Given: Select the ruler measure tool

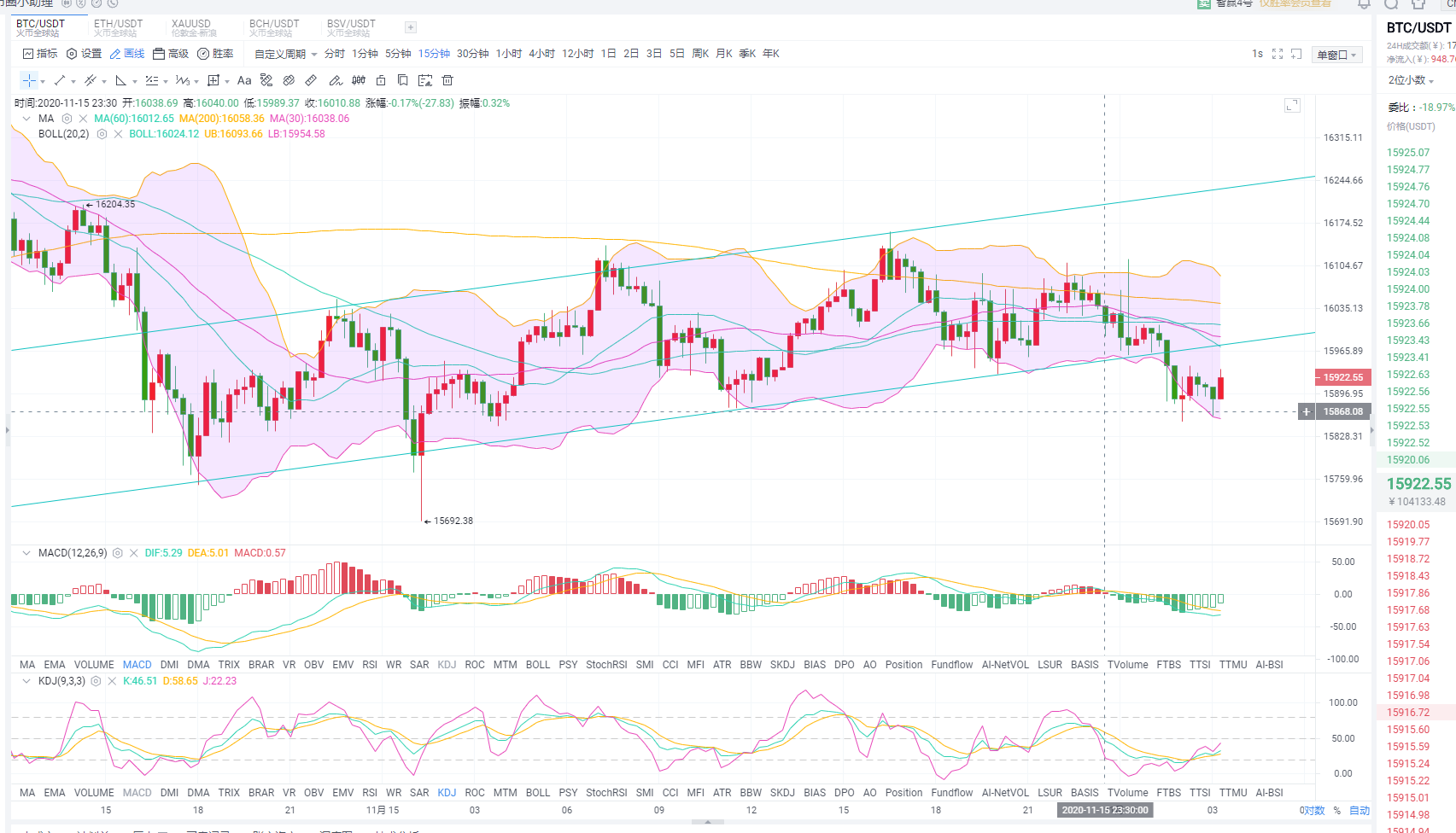Looking at the screenshot, I should click(x=311, y=80).
